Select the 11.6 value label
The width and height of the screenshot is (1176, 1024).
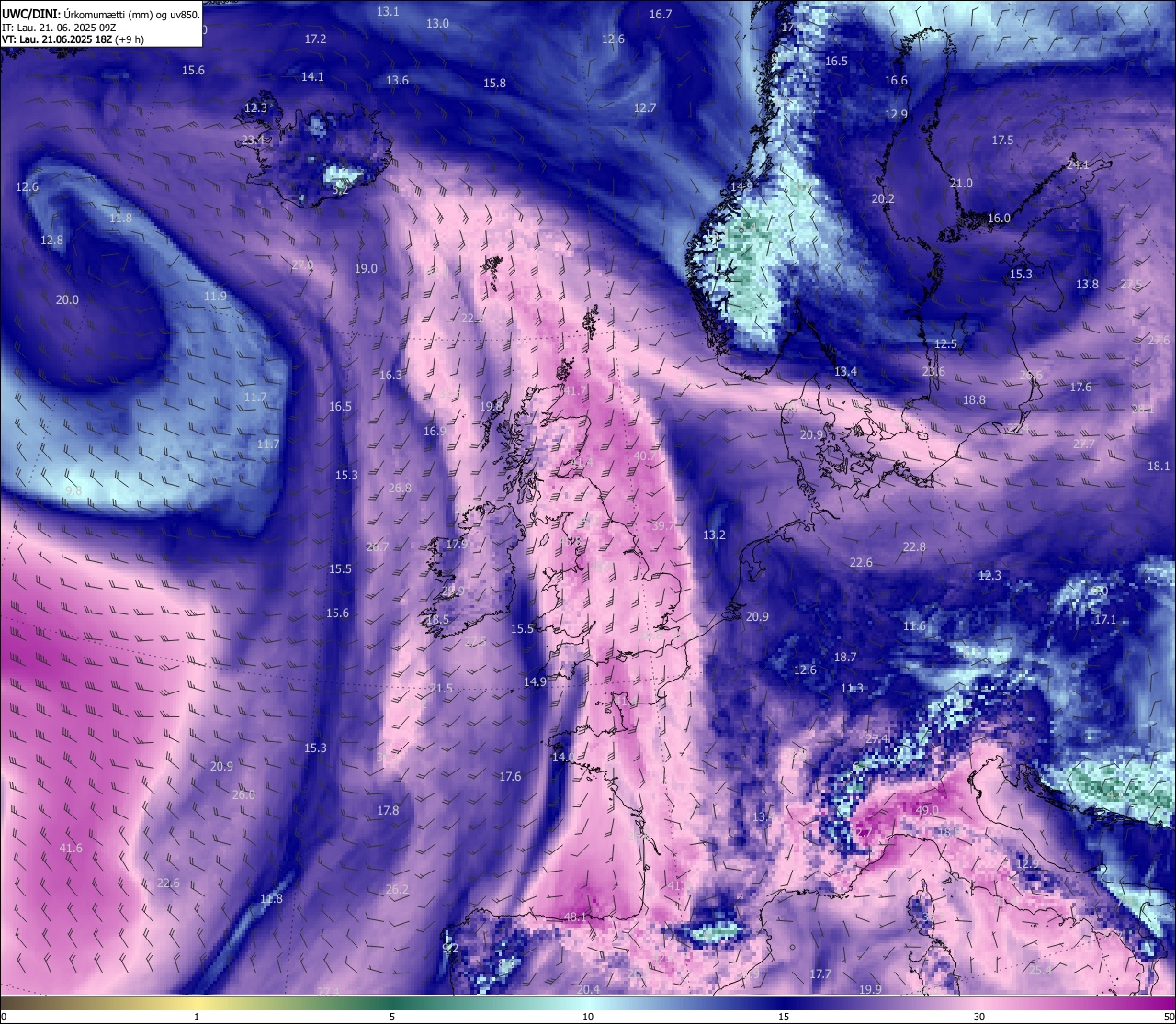pyautogui.click(x=914, y=626)
